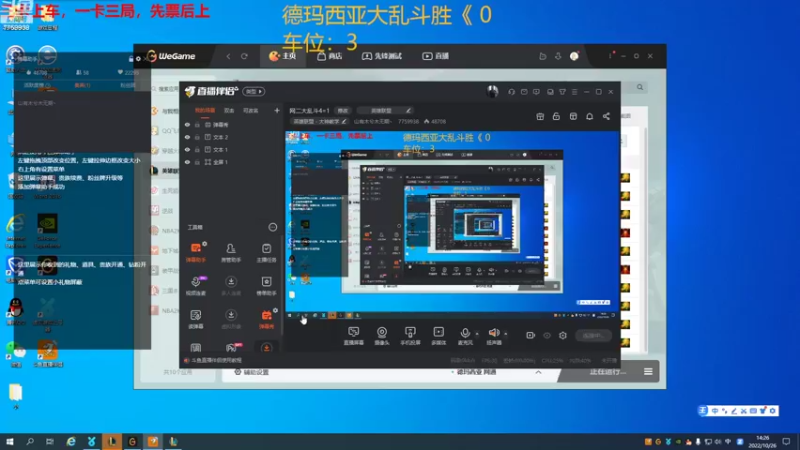
Task: Click the unlock padlock icon in header
Action: click(x=556, y=116)
